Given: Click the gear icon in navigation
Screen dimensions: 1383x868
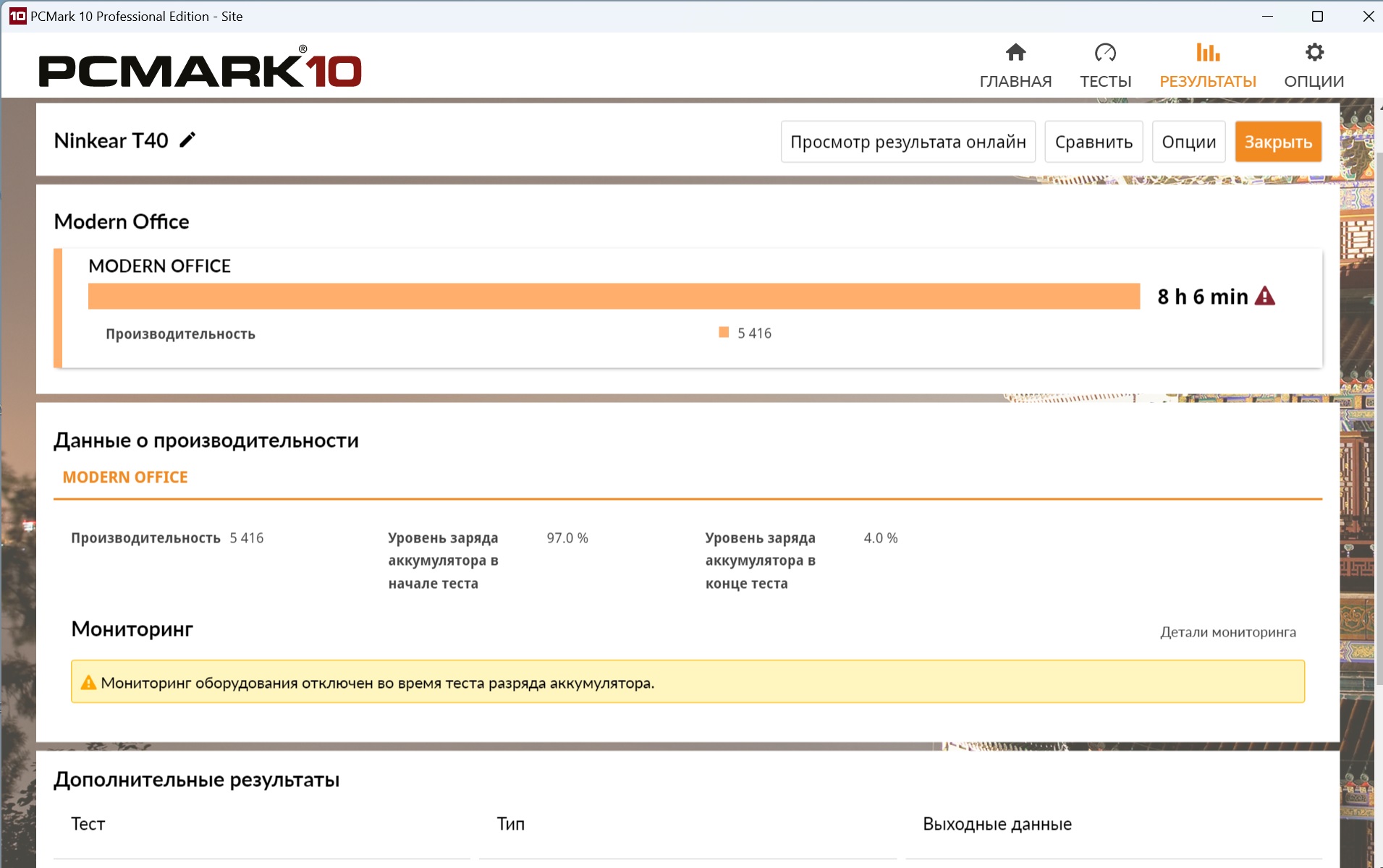Looking at the screenshot, I should click(1314, 52).
